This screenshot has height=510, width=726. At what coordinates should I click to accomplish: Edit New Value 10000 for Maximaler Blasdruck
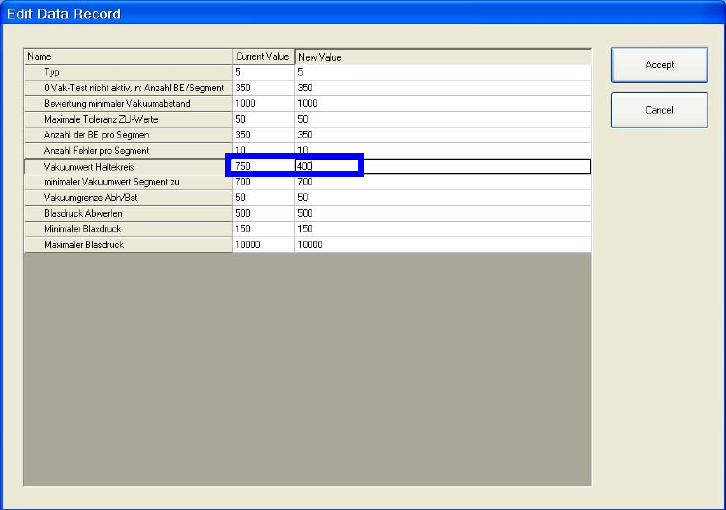point(443,245)
